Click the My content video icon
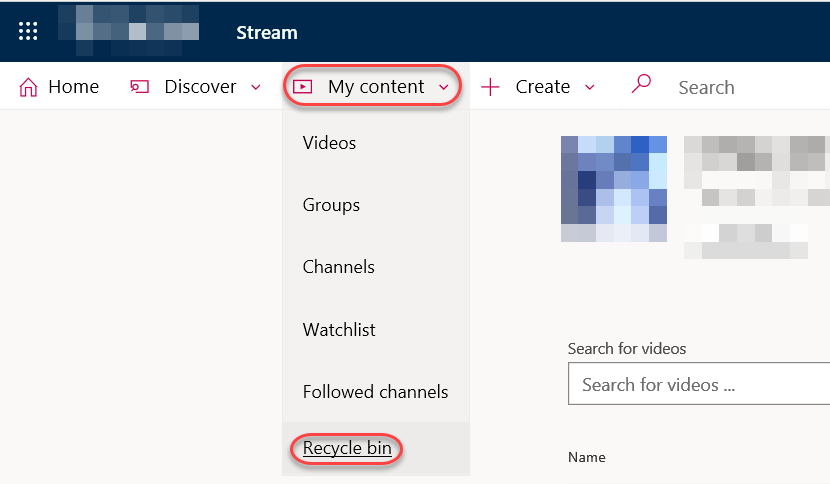 click(x=301, y=87)
